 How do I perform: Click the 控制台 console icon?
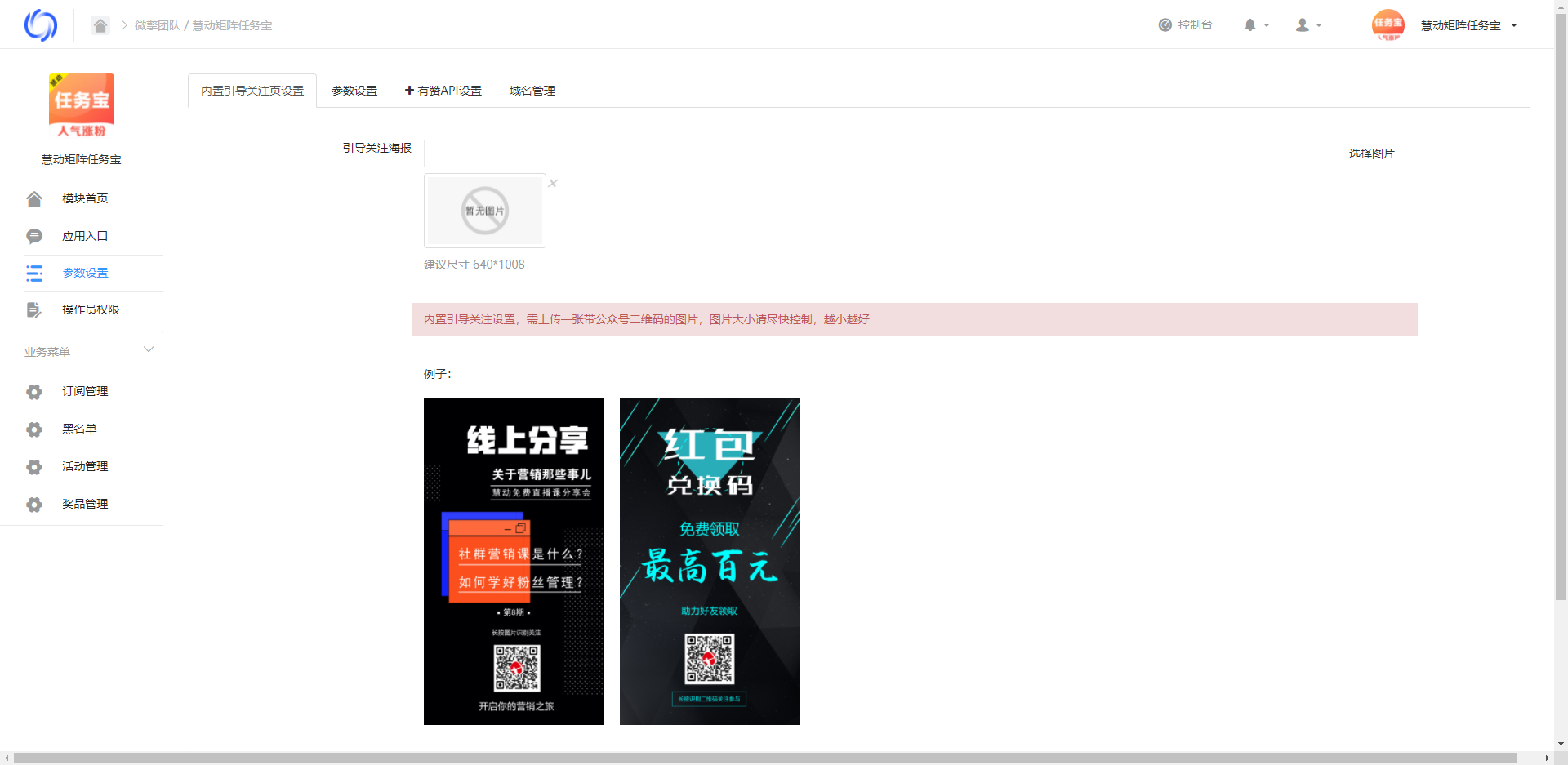tap(1165, 25)
